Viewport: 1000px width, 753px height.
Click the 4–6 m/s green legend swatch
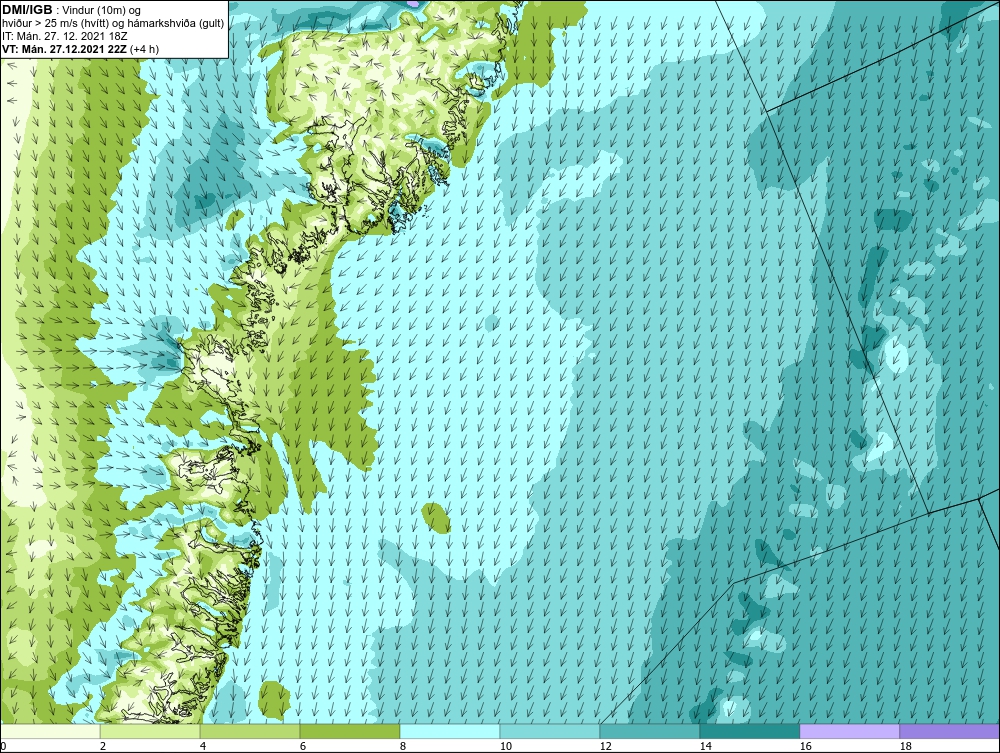pyautogui.click(x=250, y=731)
